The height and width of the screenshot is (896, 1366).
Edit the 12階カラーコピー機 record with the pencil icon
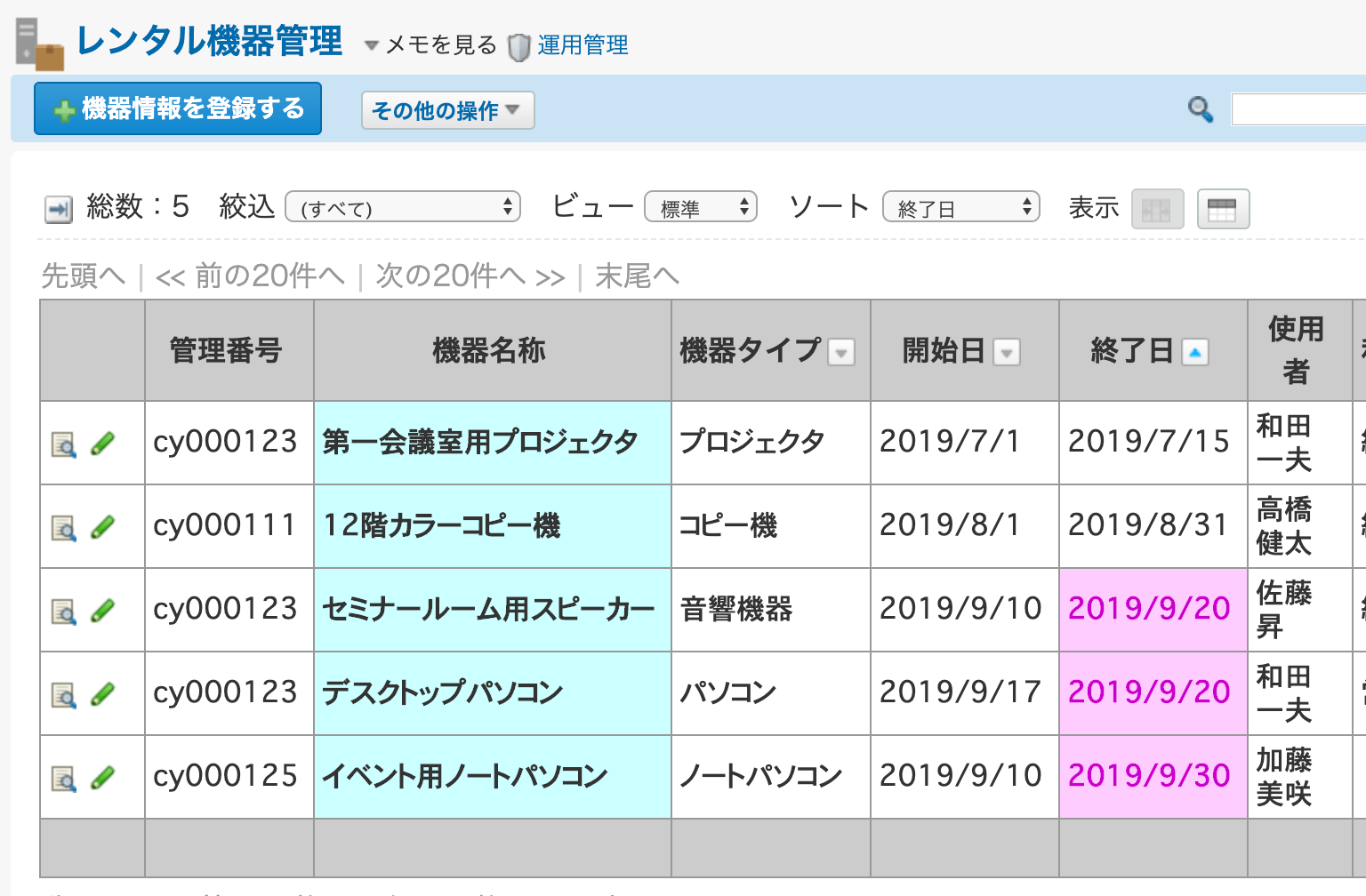pos(104,526)
